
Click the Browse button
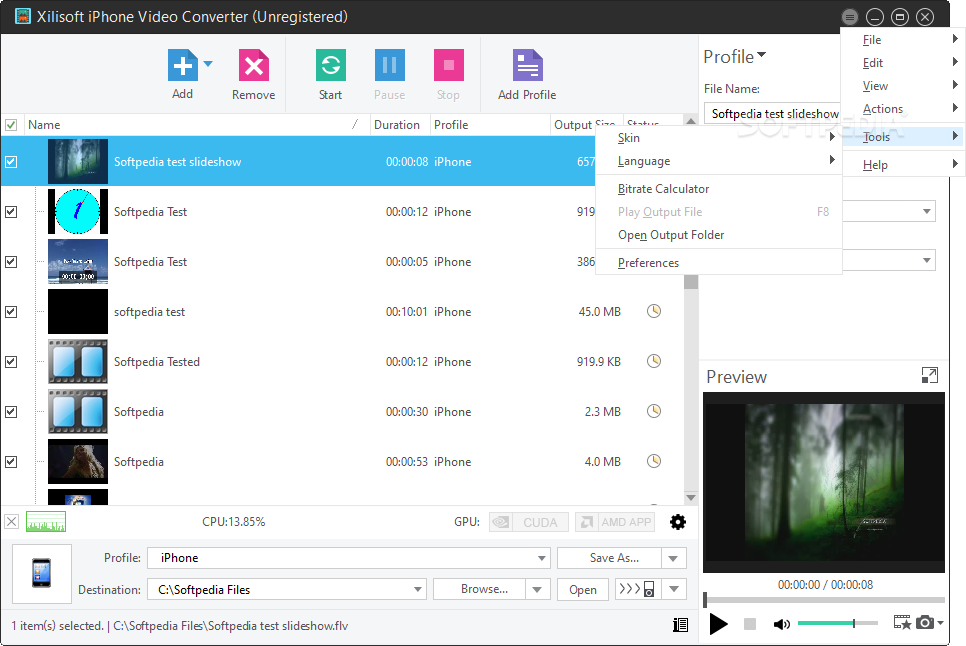(479, 589)
